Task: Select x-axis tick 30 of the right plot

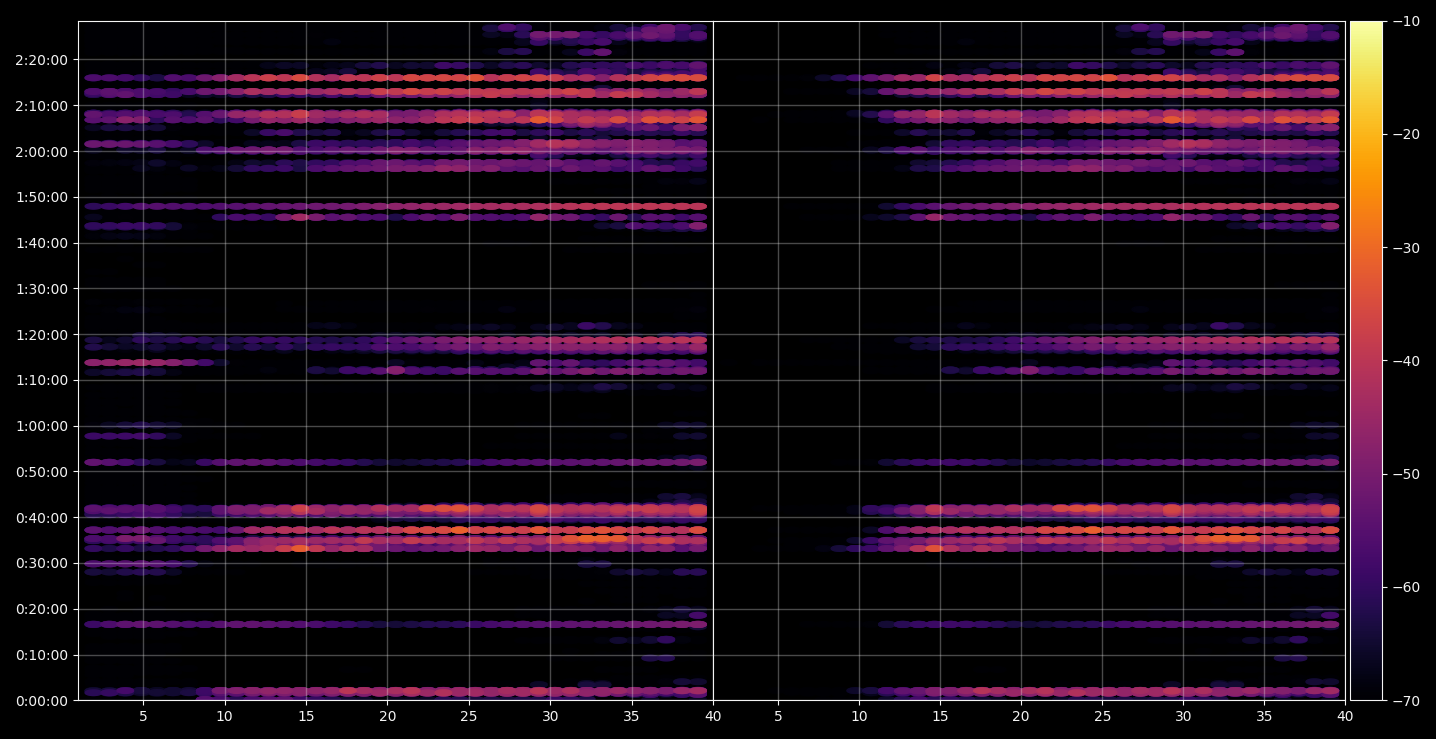Action: click(x=1183, y=716)
